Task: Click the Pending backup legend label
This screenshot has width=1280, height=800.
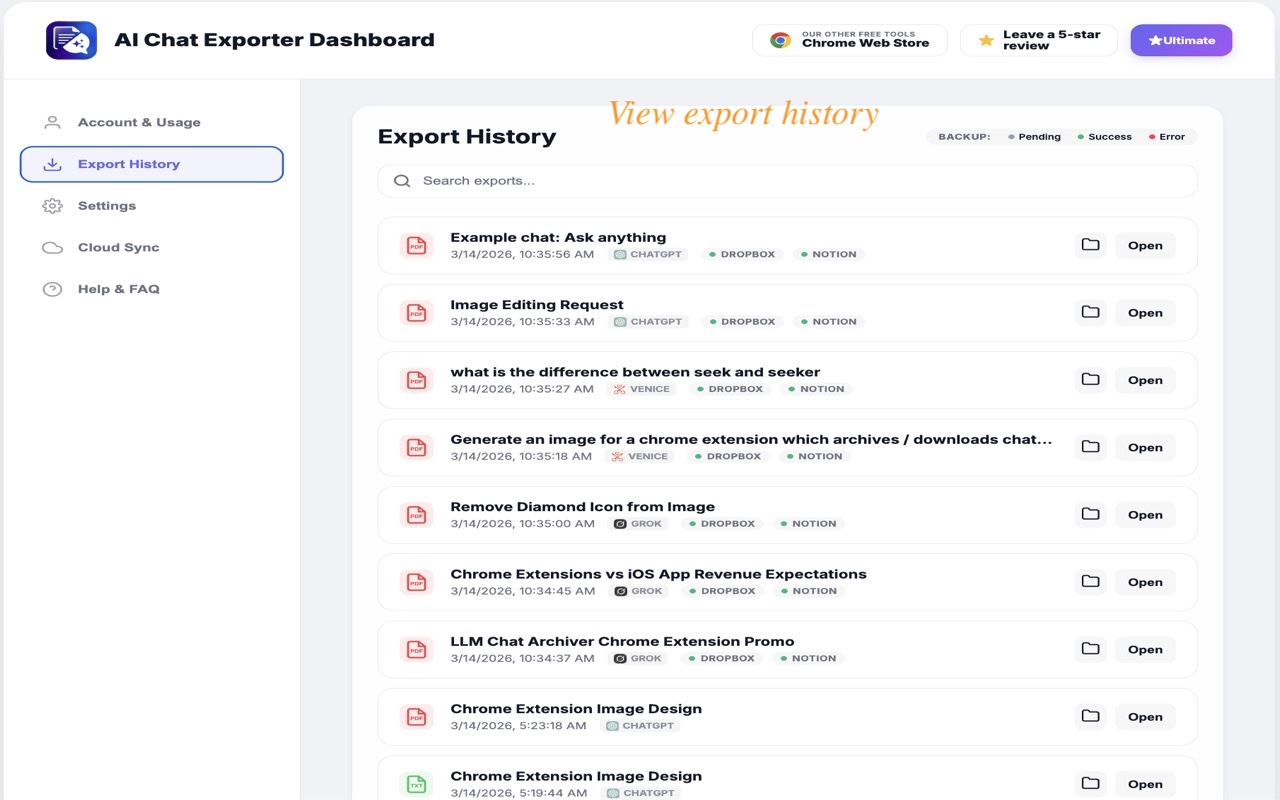Action: 1039,137
